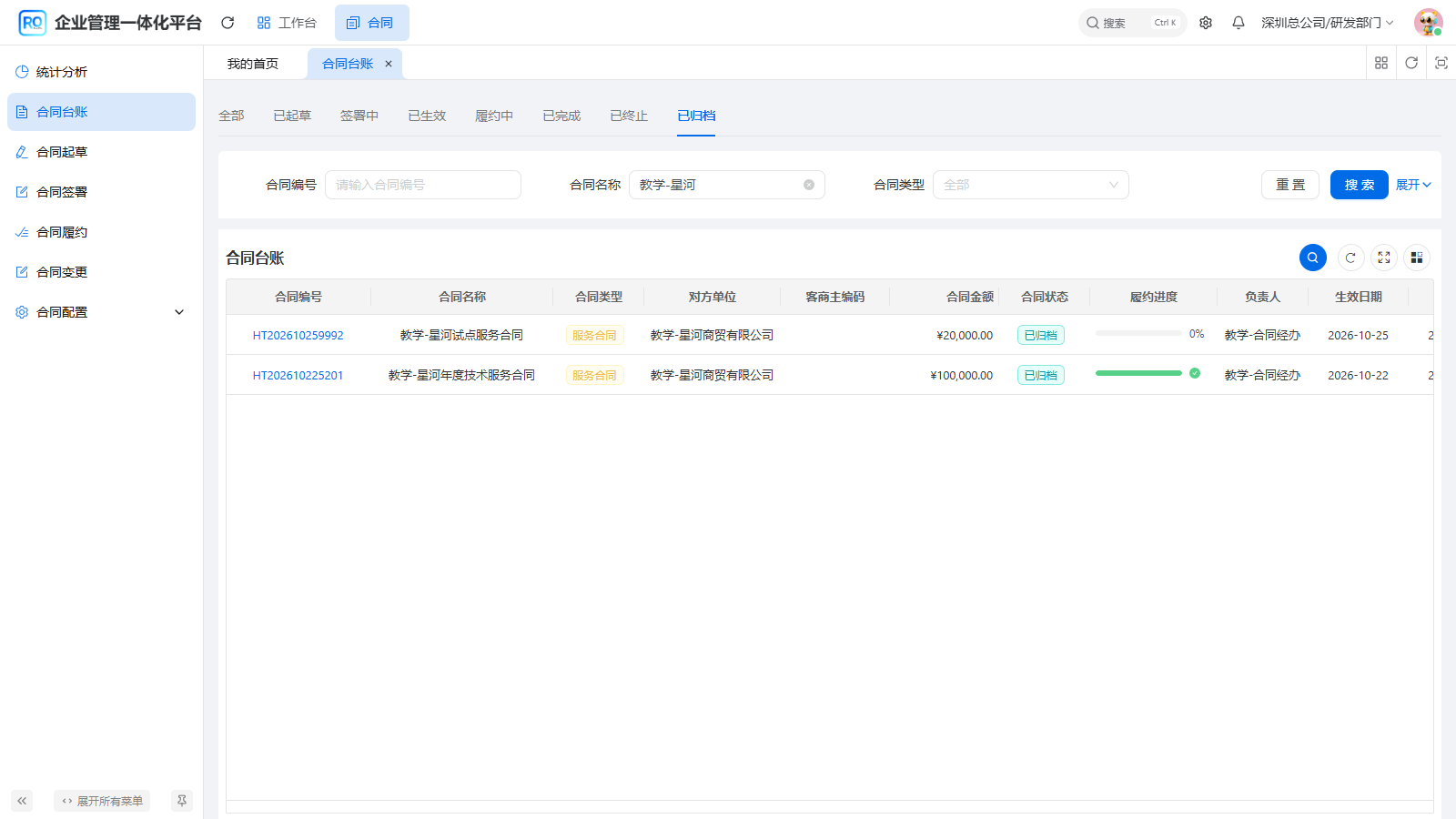The image size is (1456, 819).
Task: Expand more filters with 展开
Action: tap(1414, 185)
